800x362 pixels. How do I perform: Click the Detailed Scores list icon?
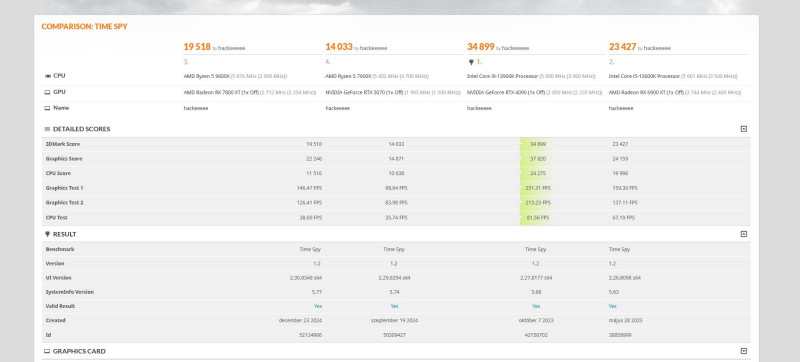tap(47, 129)
